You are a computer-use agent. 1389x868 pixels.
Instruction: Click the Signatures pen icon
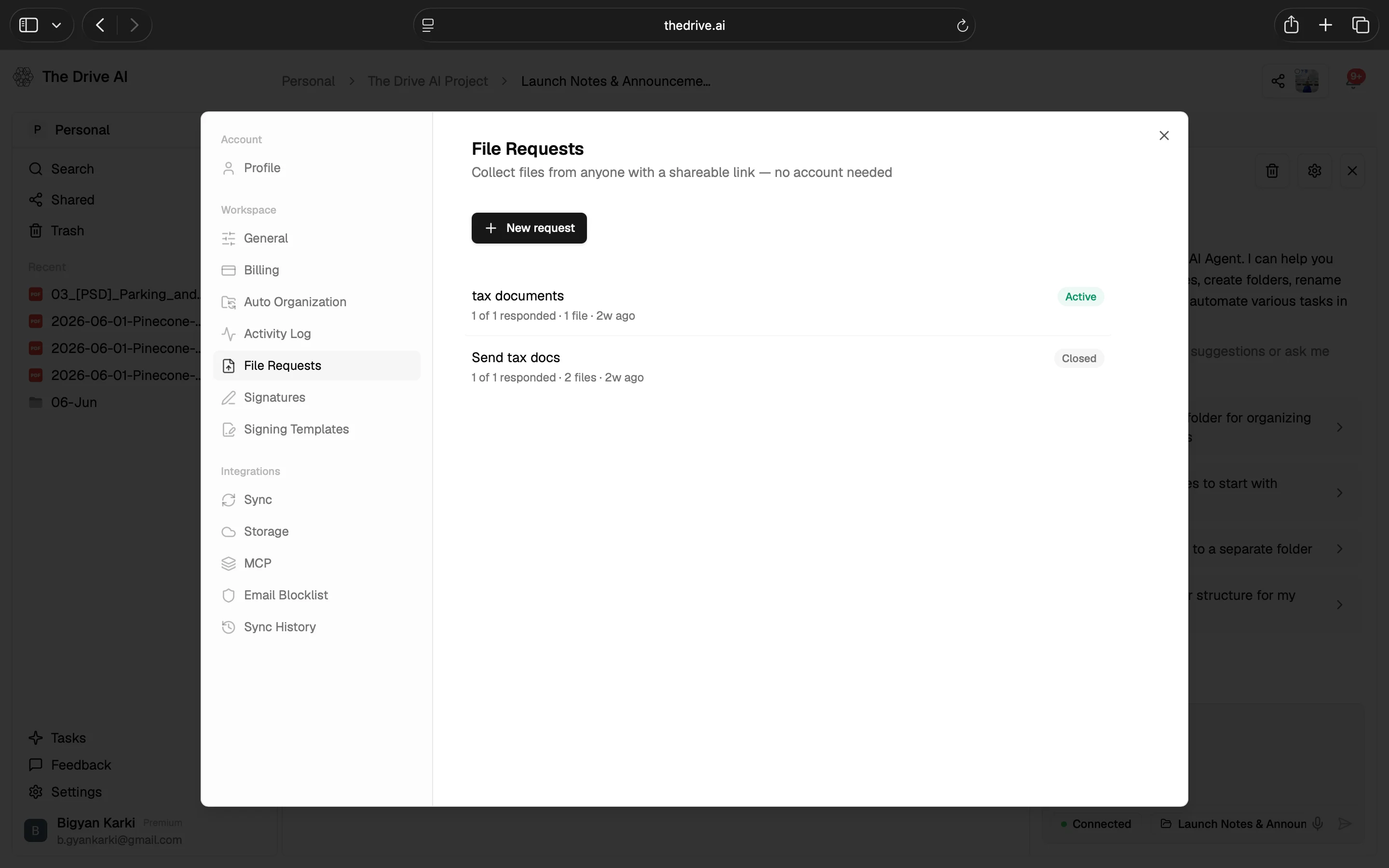coord(229,398)
